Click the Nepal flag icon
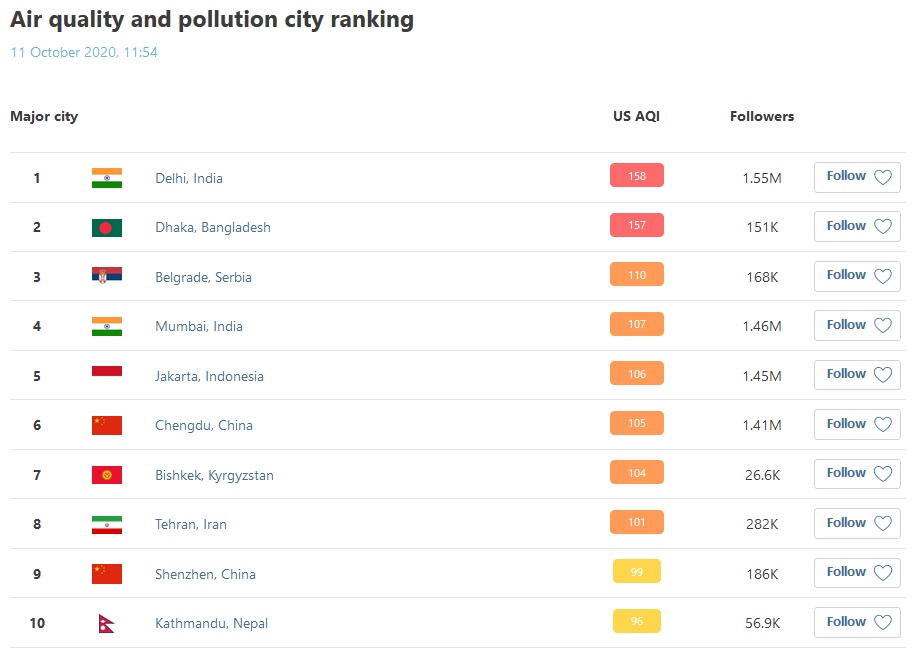The image size is (914, 653). [x=106, y=623]
